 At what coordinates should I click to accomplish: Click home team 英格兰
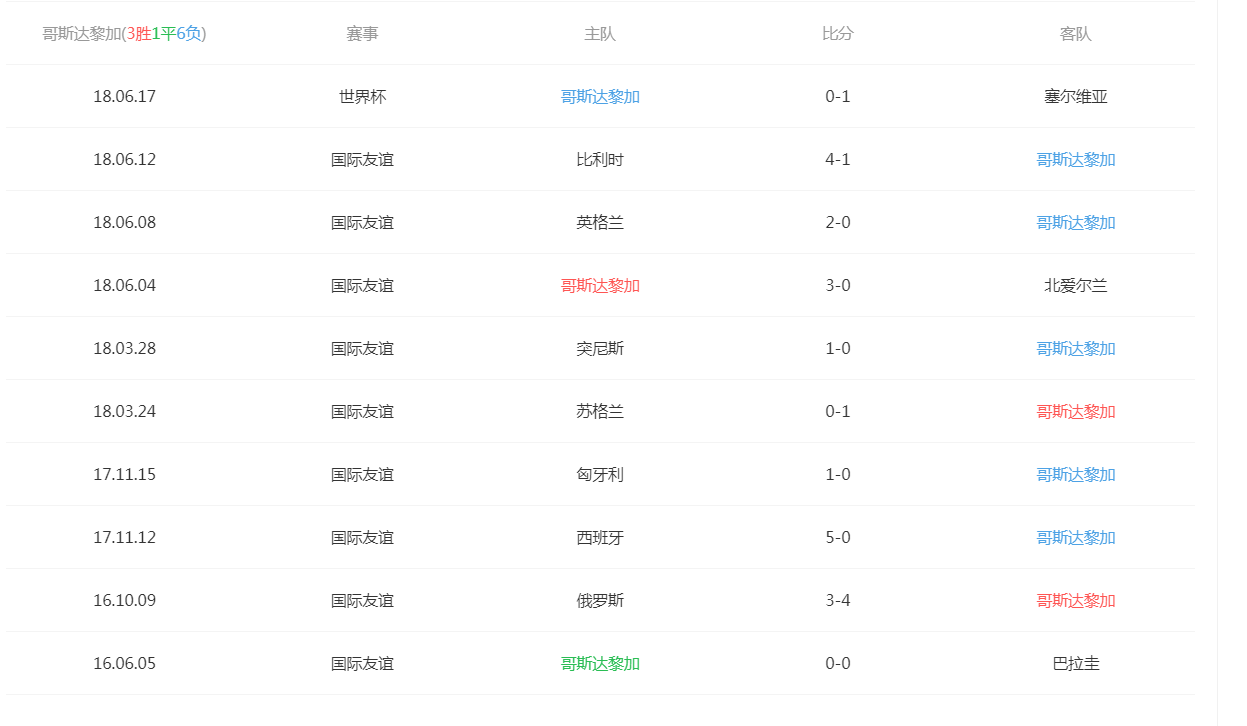pyautogui.click(x=600, y=223)
